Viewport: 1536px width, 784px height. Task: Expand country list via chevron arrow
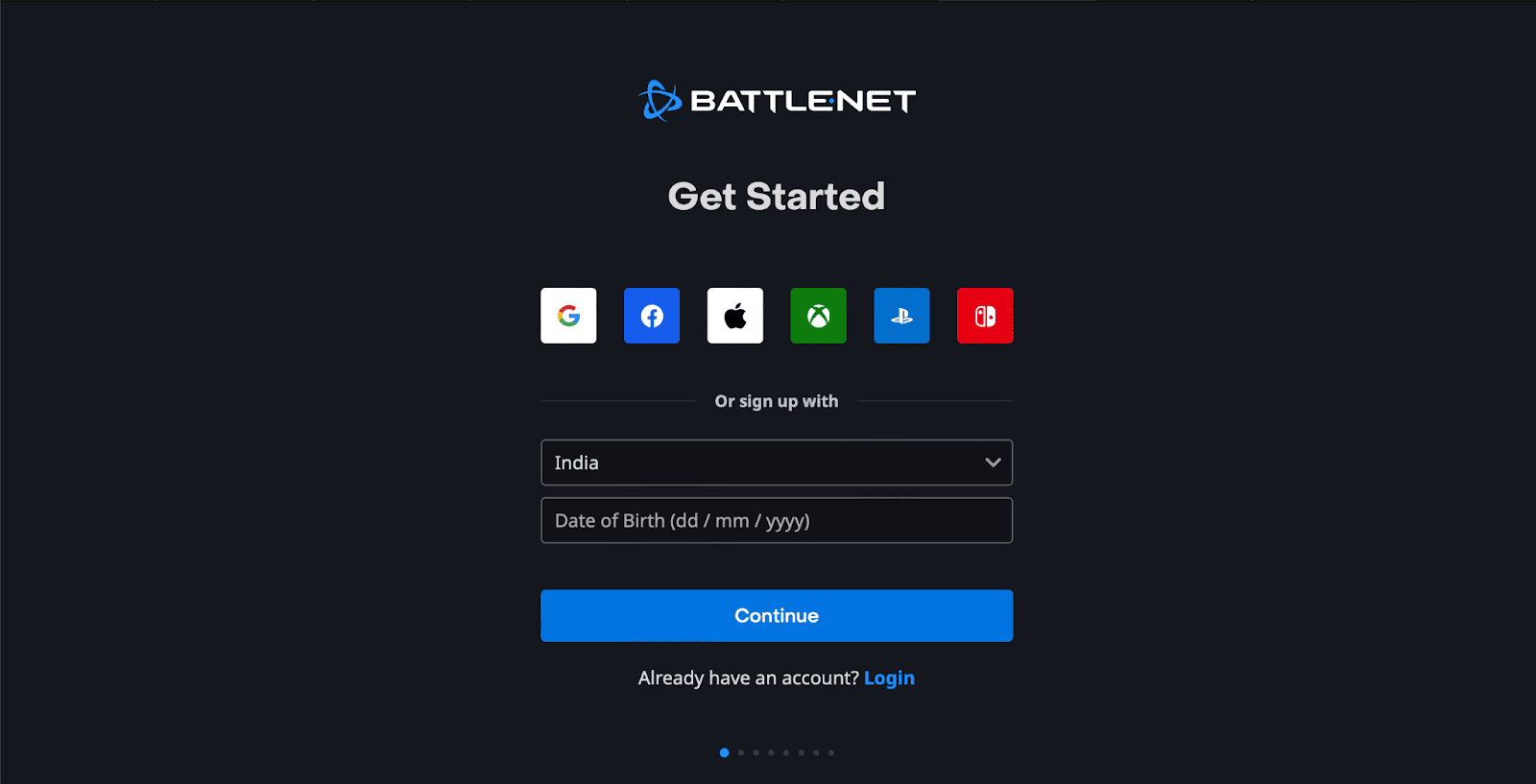point(993,463)
